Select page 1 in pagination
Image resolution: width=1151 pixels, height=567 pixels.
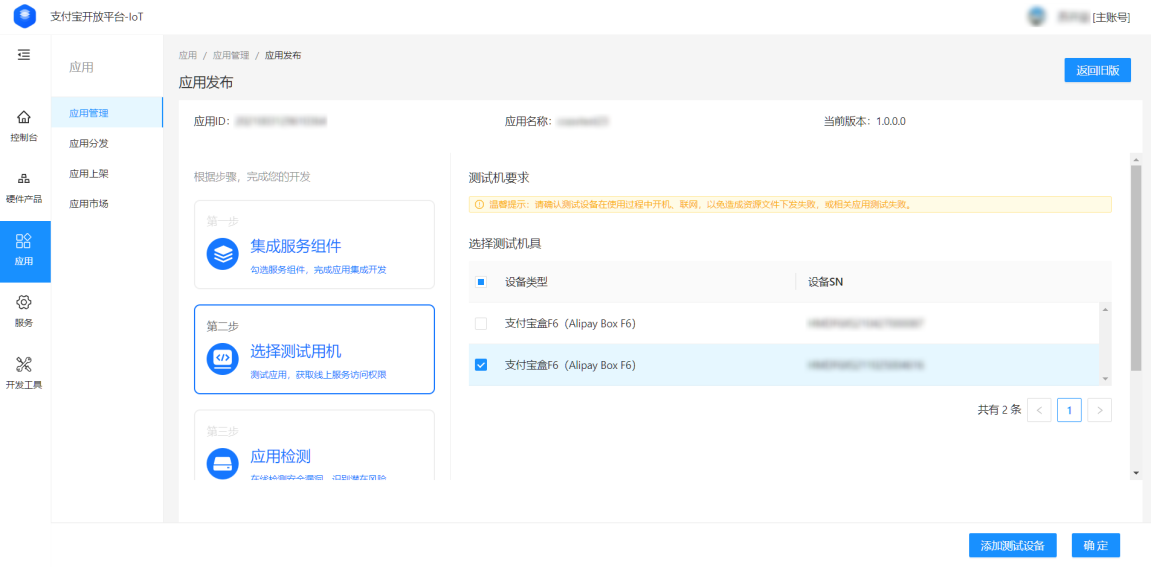click(x=1070, y=411)
